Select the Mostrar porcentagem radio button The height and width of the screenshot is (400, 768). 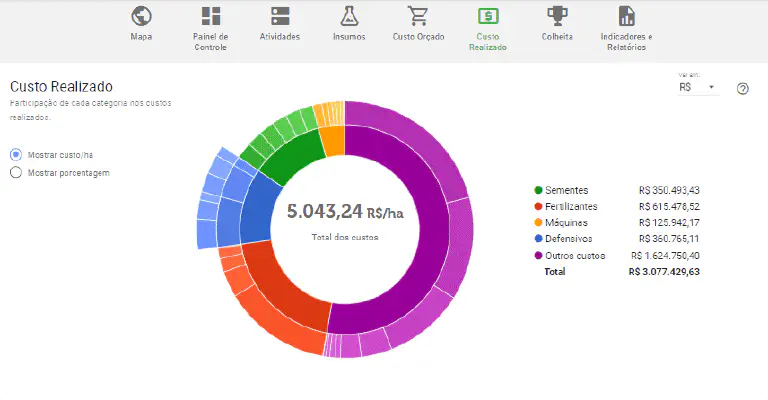click(x=16, y=172)
